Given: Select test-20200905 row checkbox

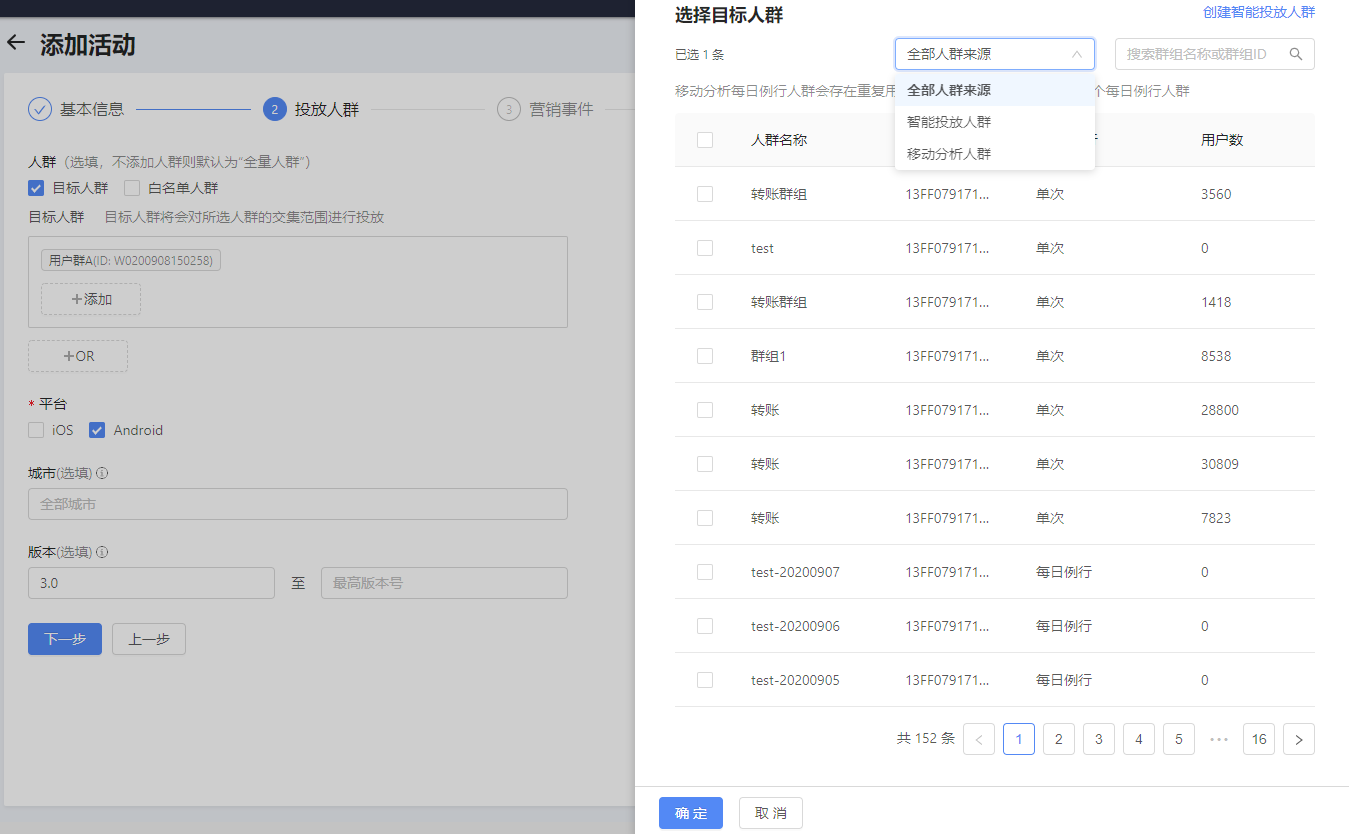Looking at the screenshot, I should click(705, 680).
